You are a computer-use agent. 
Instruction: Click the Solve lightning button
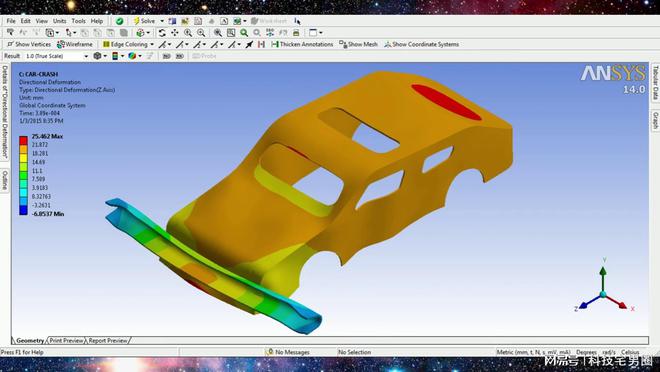[145, 21]
